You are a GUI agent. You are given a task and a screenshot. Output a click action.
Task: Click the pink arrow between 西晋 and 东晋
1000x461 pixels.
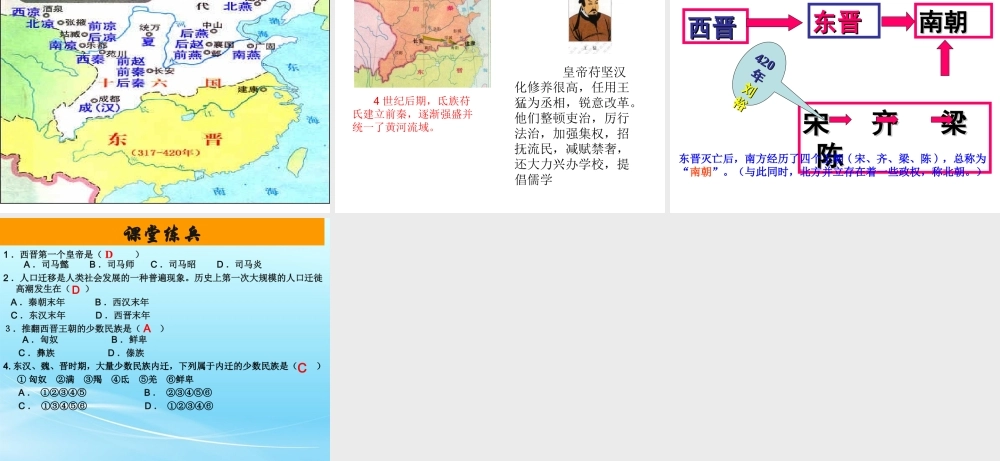[x=774, y=23]
